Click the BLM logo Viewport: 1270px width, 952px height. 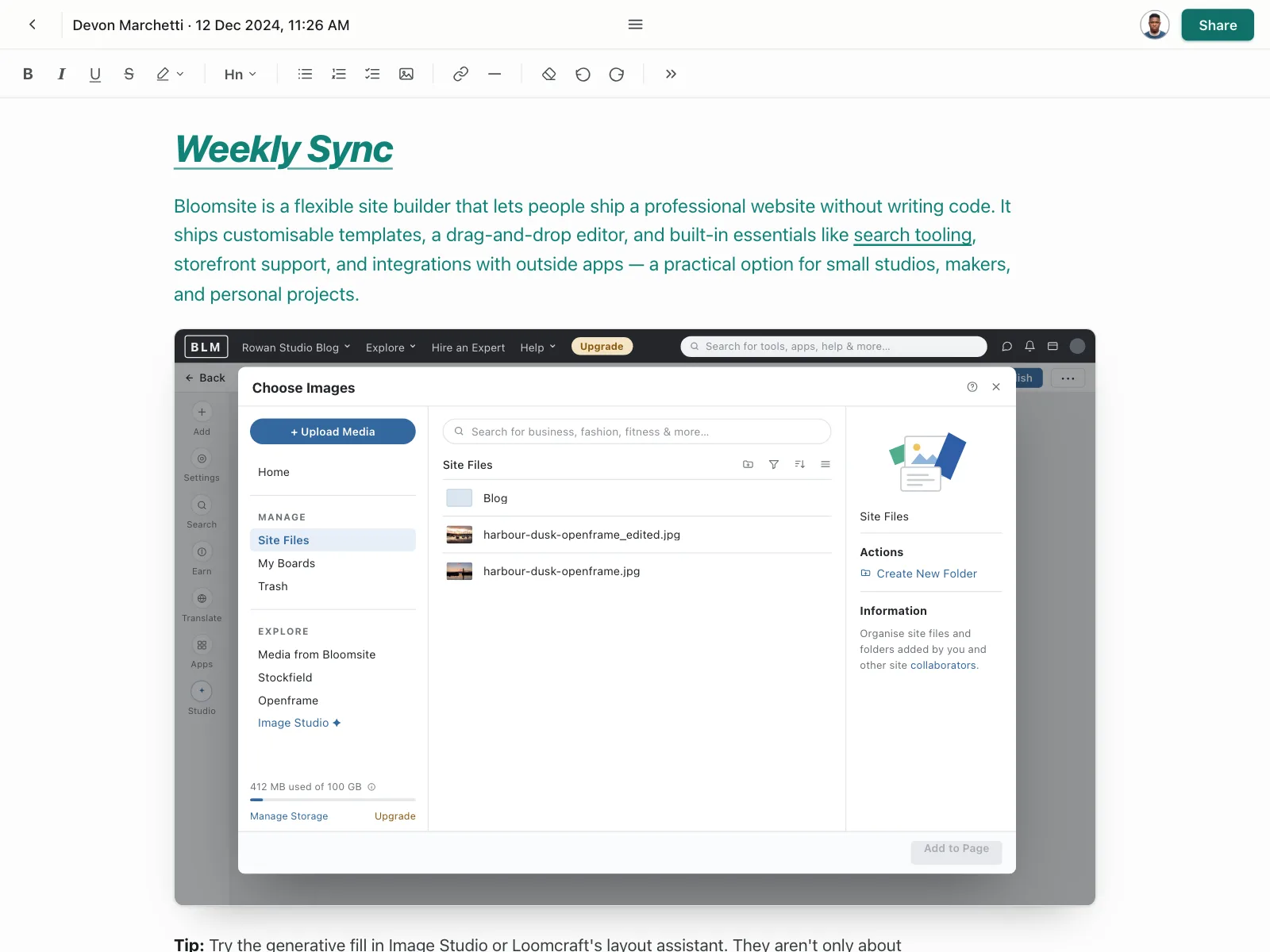tap(206, 347)
